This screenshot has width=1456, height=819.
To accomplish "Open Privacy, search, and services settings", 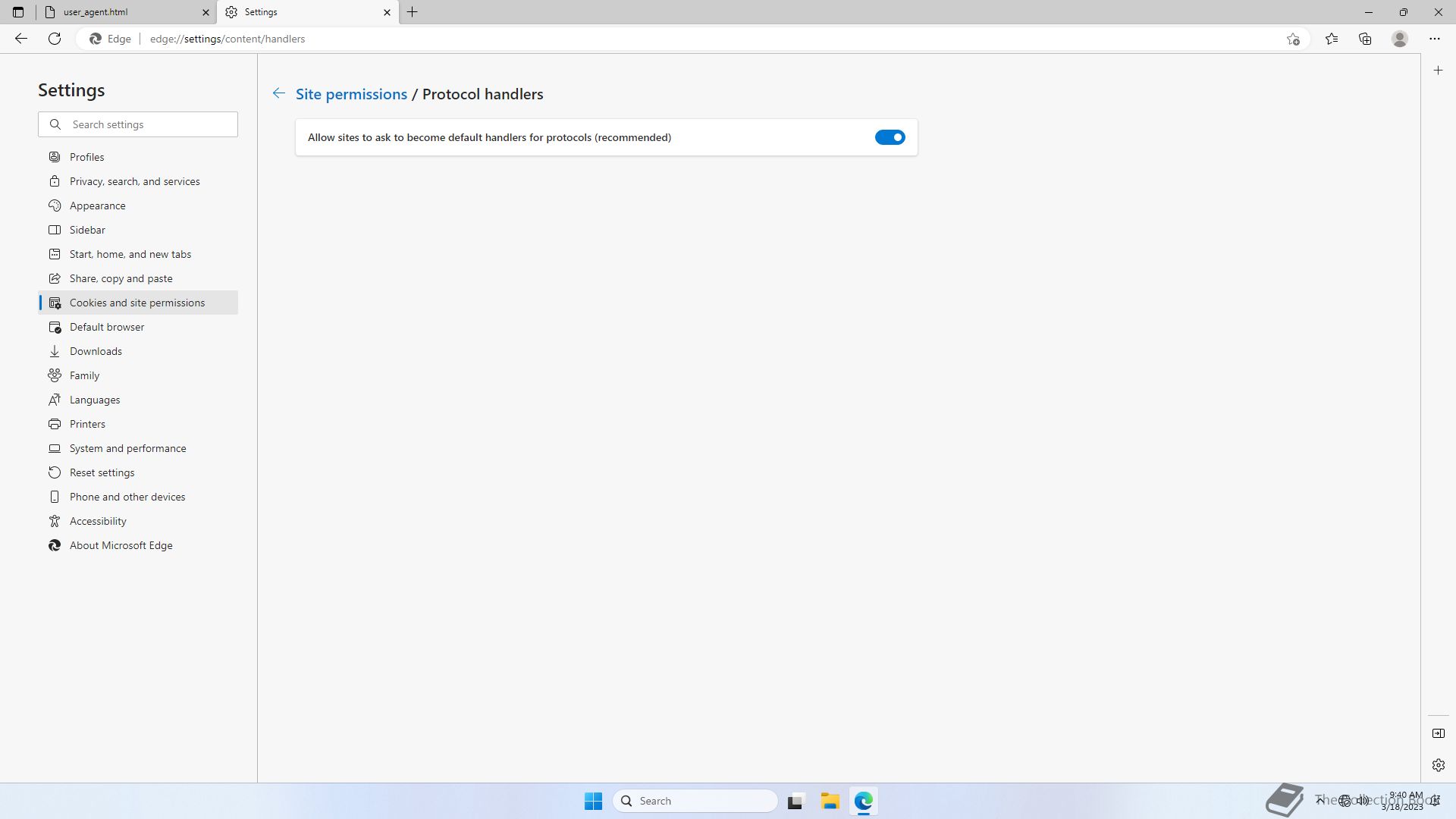I will pyautogui.click(x=134, y=181).
